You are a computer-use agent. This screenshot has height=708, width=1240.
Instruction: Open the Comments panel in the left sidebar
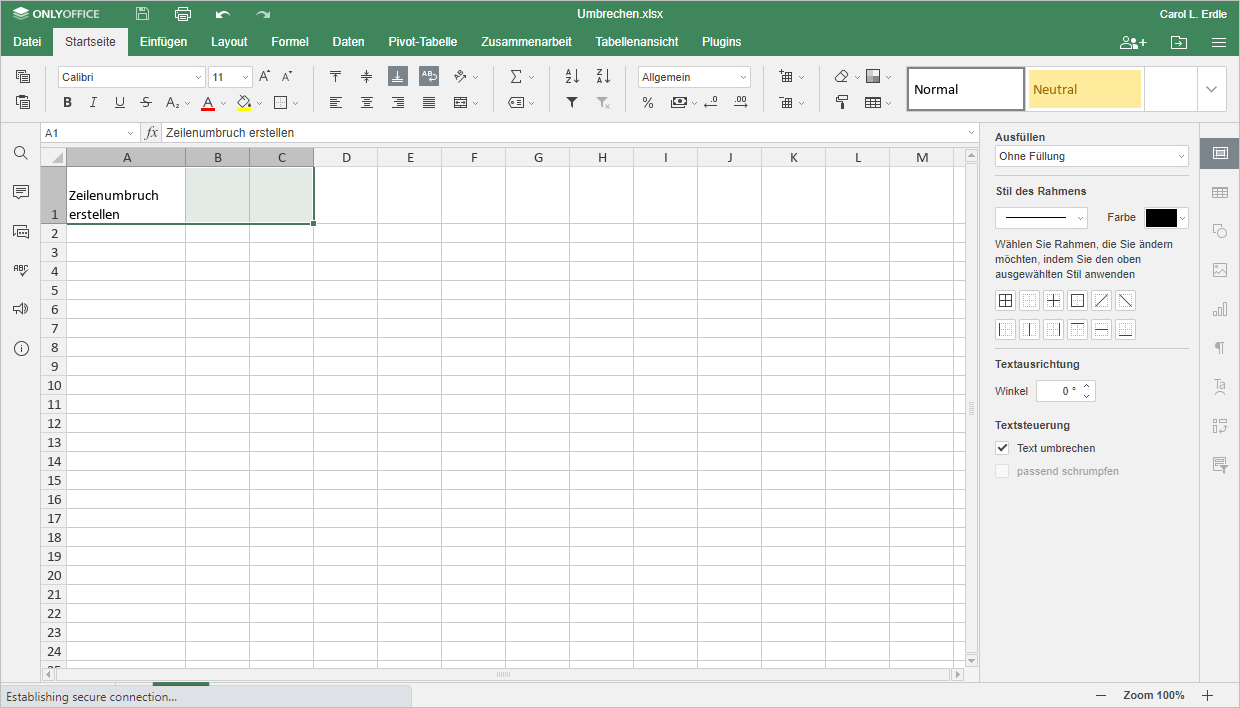click(21, 192)
